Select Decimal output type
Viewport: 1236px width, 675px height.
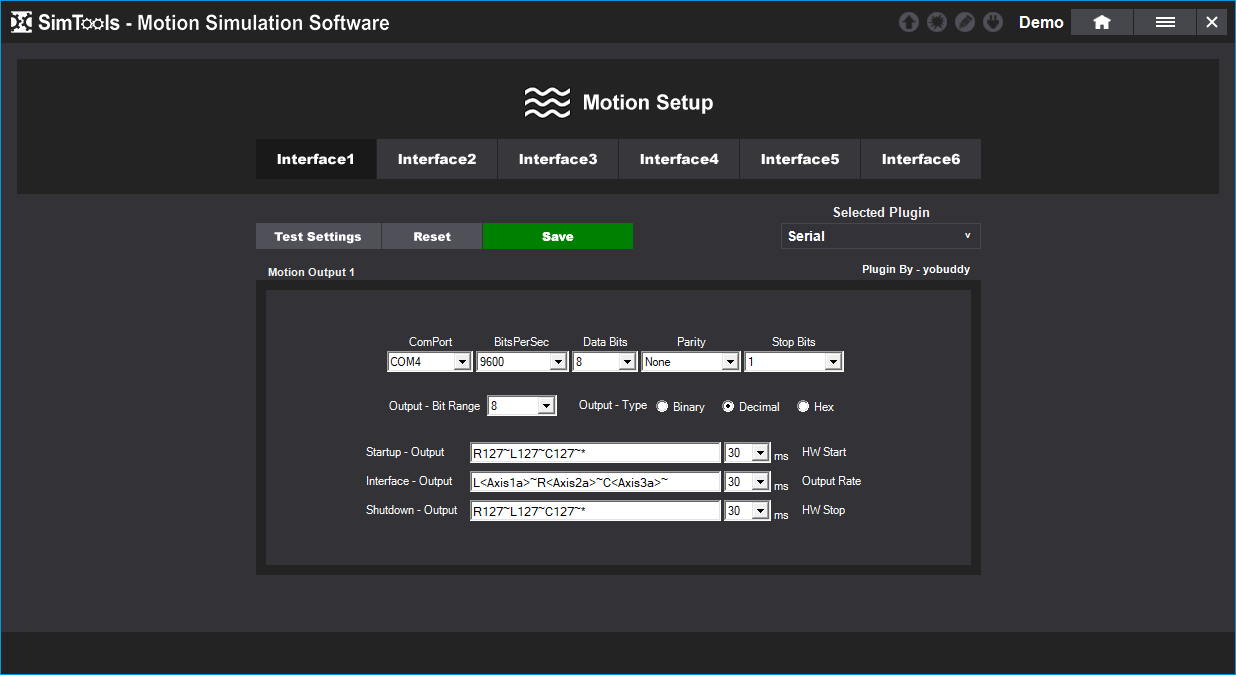tap(728, 407)
